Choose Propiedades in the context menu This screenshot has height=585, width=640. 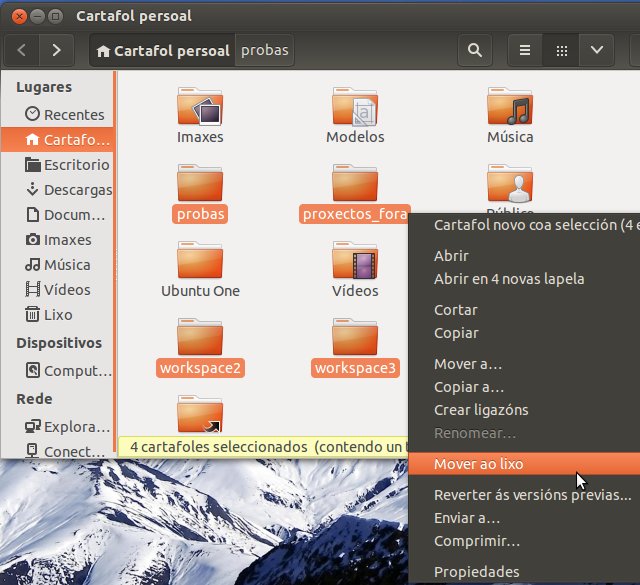(524, 572)
